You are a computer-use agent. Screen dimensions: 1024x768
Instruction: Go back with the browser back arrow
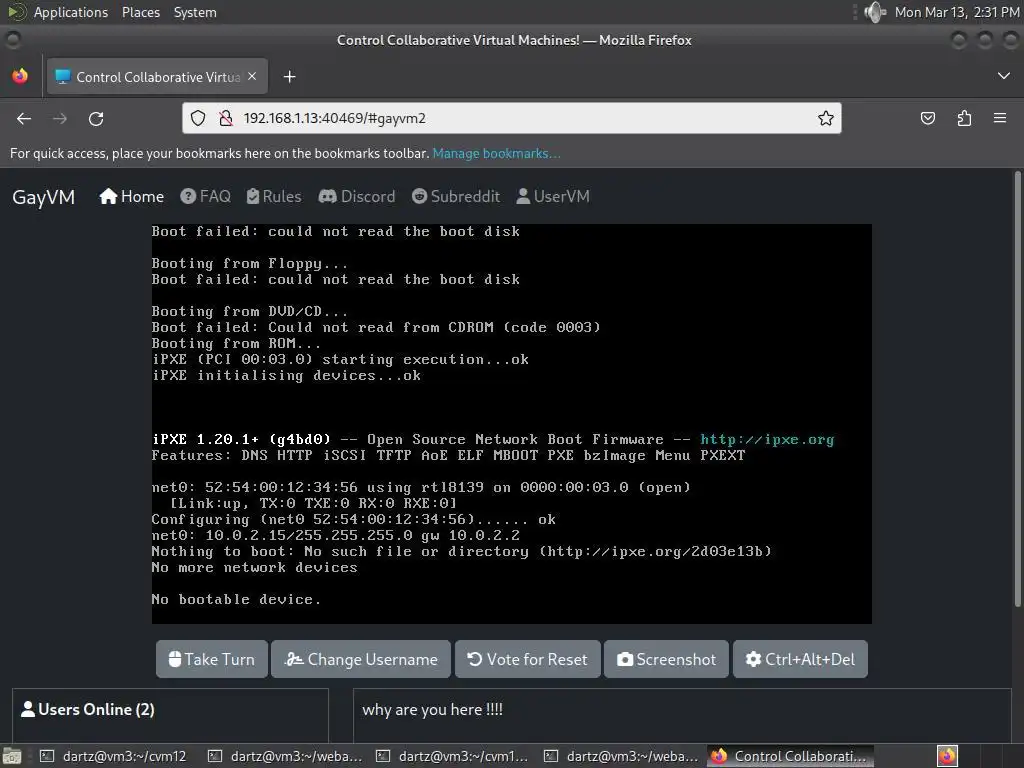(x=24, y=118)
